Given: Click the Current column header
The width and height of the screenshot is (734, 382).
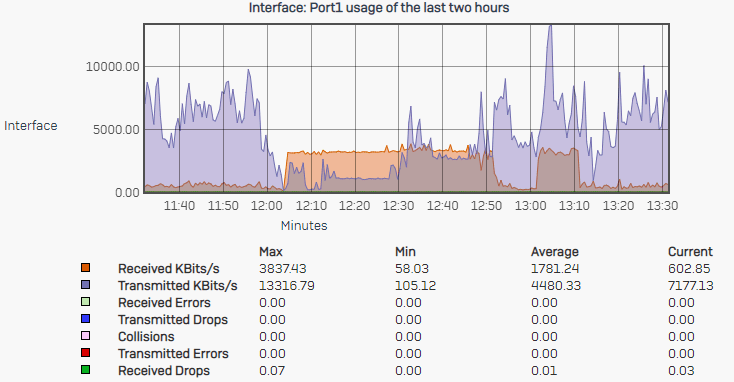Looking at the screenshot, I should (690, 252).
